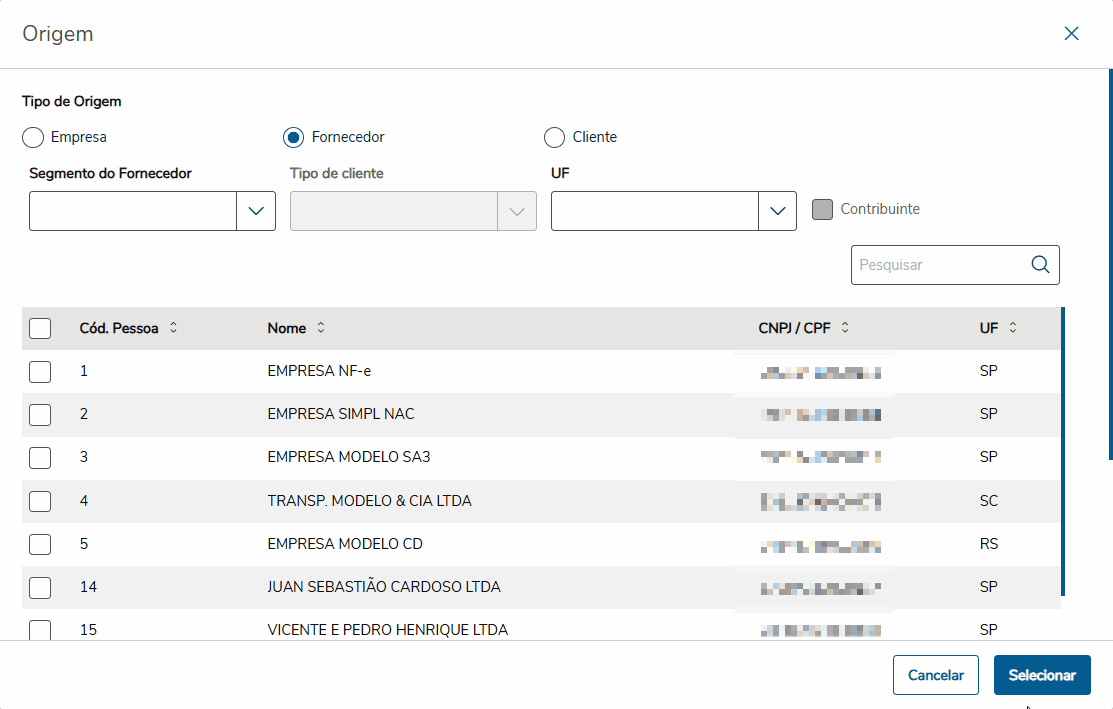Click the CNPJ / CPF column header
The image size is (1113, 709).
(x=794, y=328)
